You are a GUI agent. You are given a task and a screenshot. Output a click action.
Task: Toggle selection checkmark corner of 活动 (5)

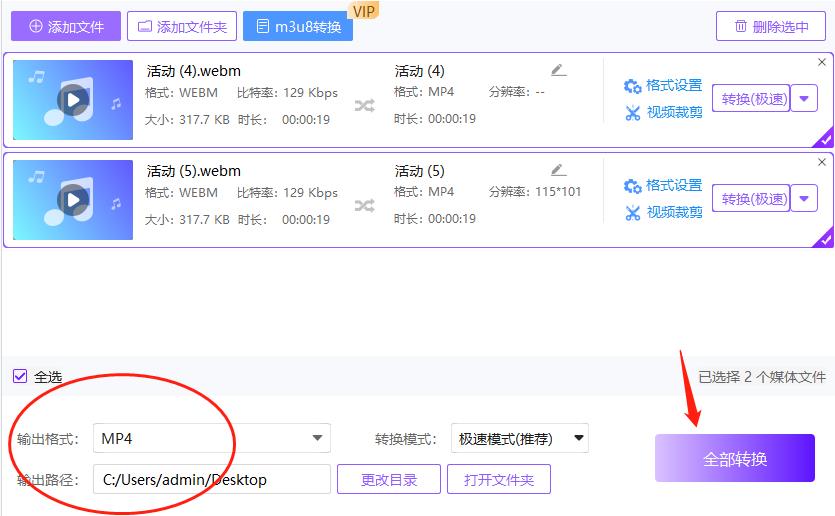point(824,239)
